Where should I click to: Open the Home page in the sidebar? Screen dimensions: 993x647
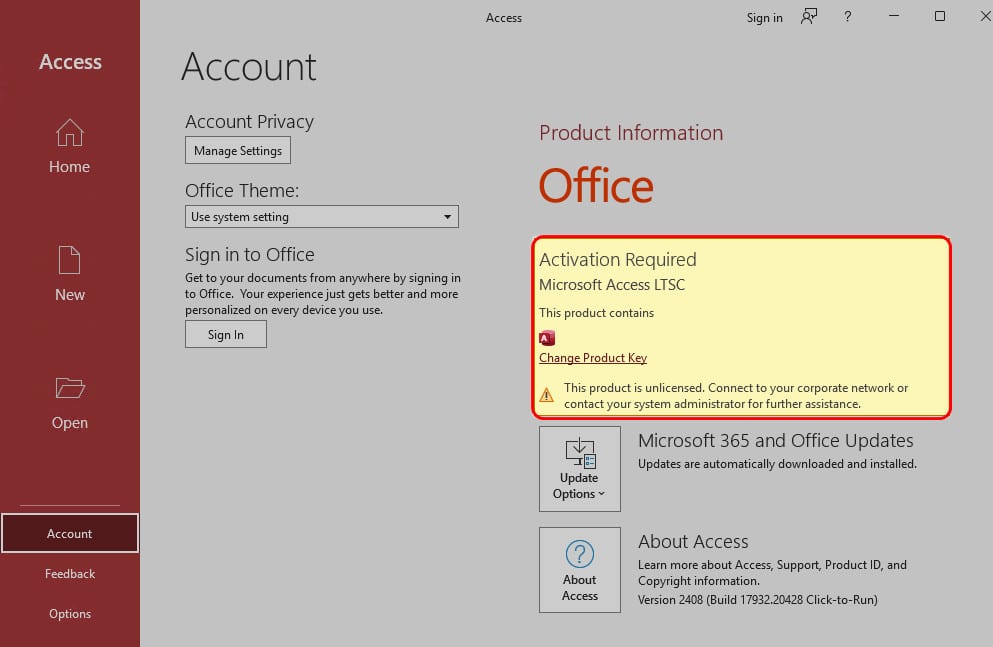(x=70, y=146)
